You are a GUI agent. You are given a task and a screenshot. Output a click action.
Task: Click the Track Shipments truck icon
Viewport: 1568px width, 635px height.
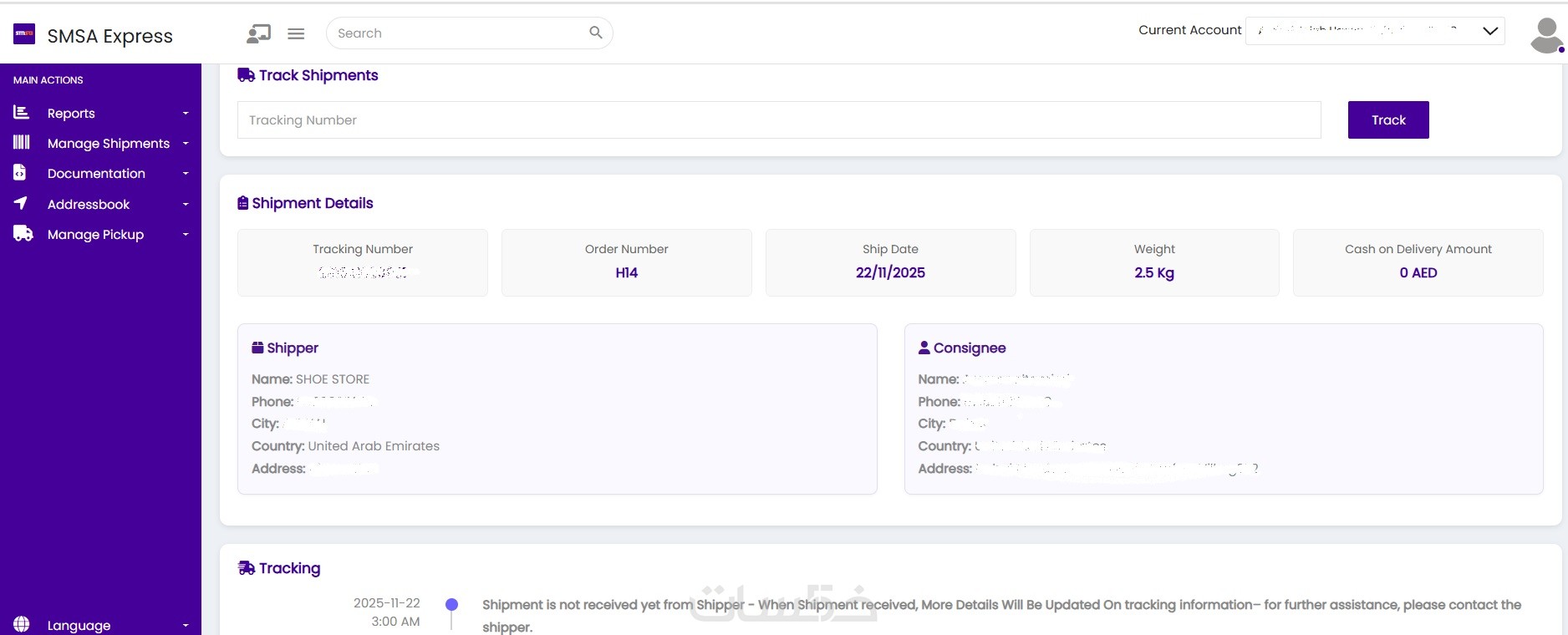click(247, 75)
